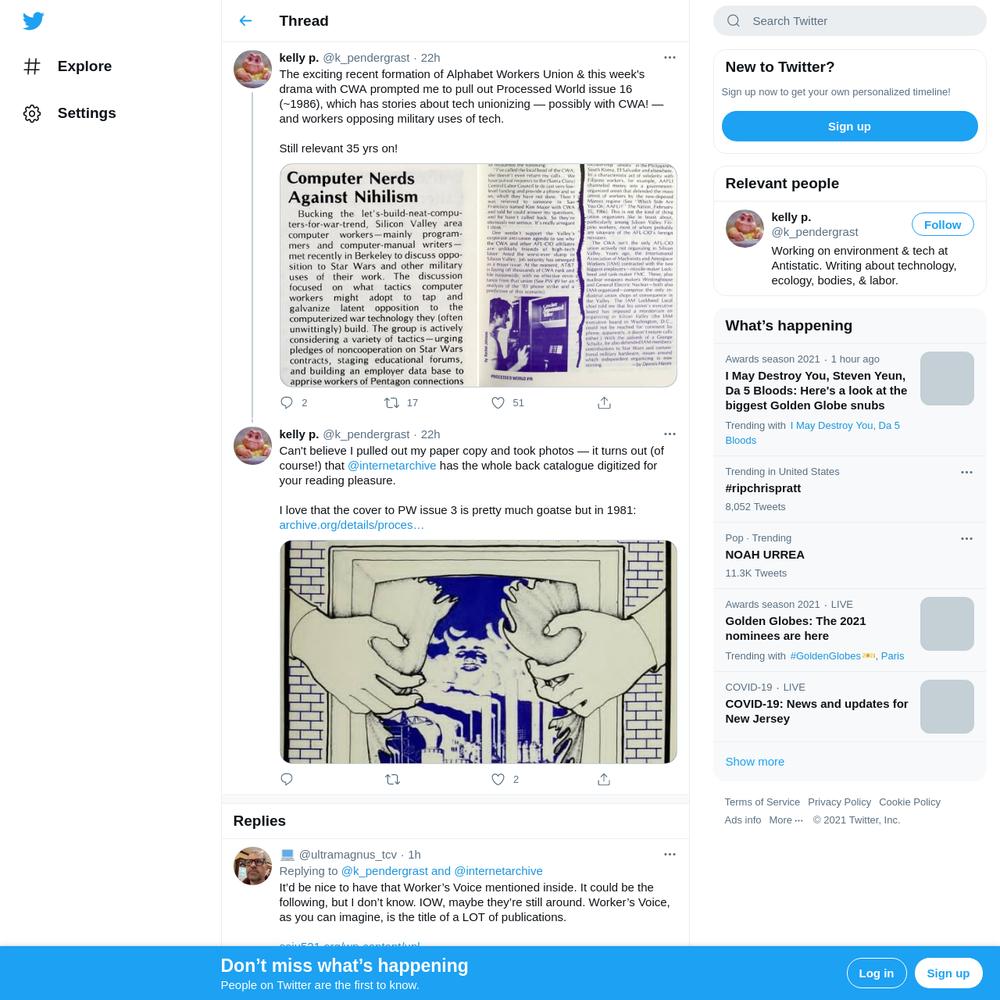
Task: Expand the More footer menu
Action: [786, 820]
